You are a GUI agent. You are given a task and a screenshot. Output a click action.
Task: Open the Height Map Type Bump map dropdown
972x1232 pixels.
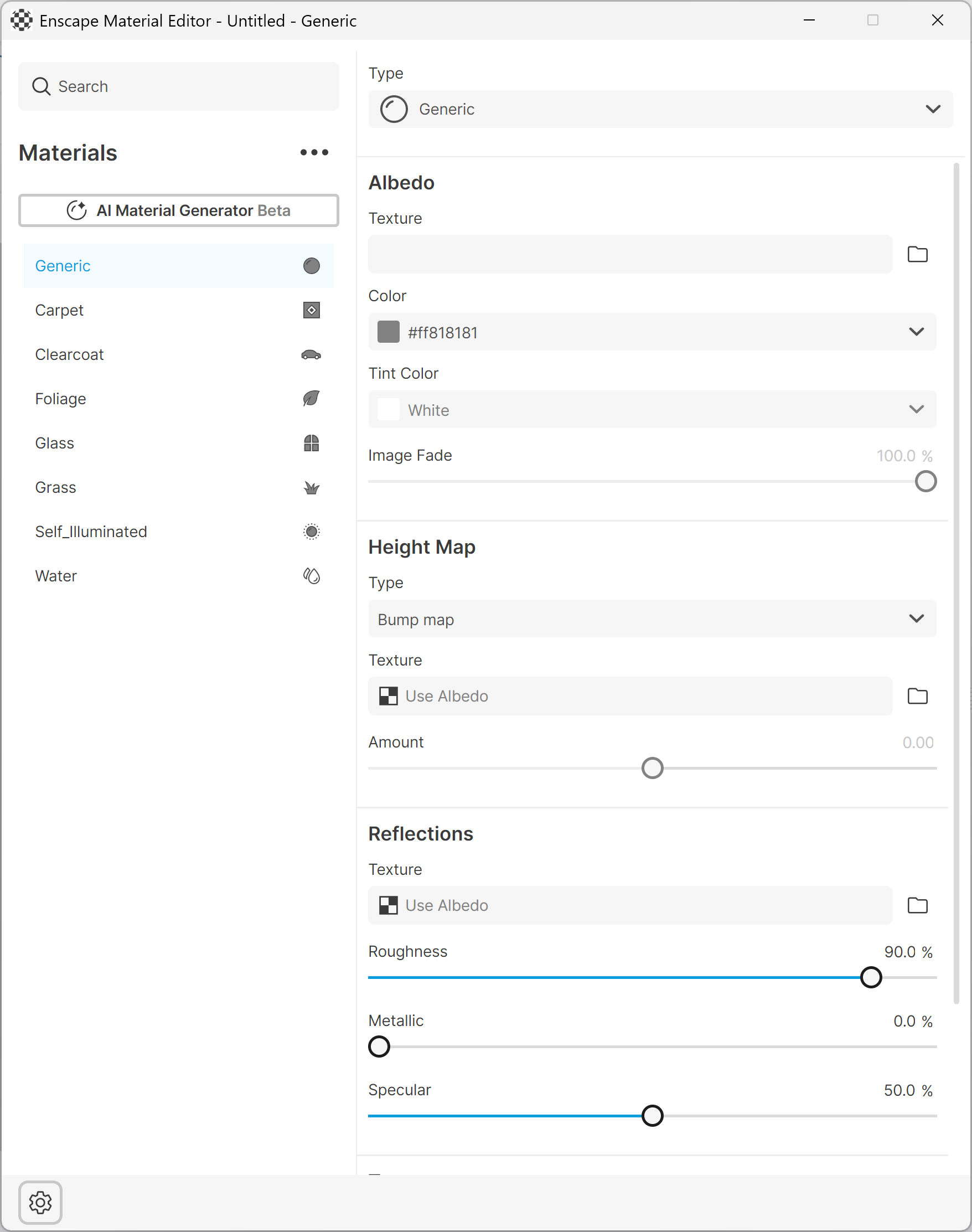pos(652,619)
